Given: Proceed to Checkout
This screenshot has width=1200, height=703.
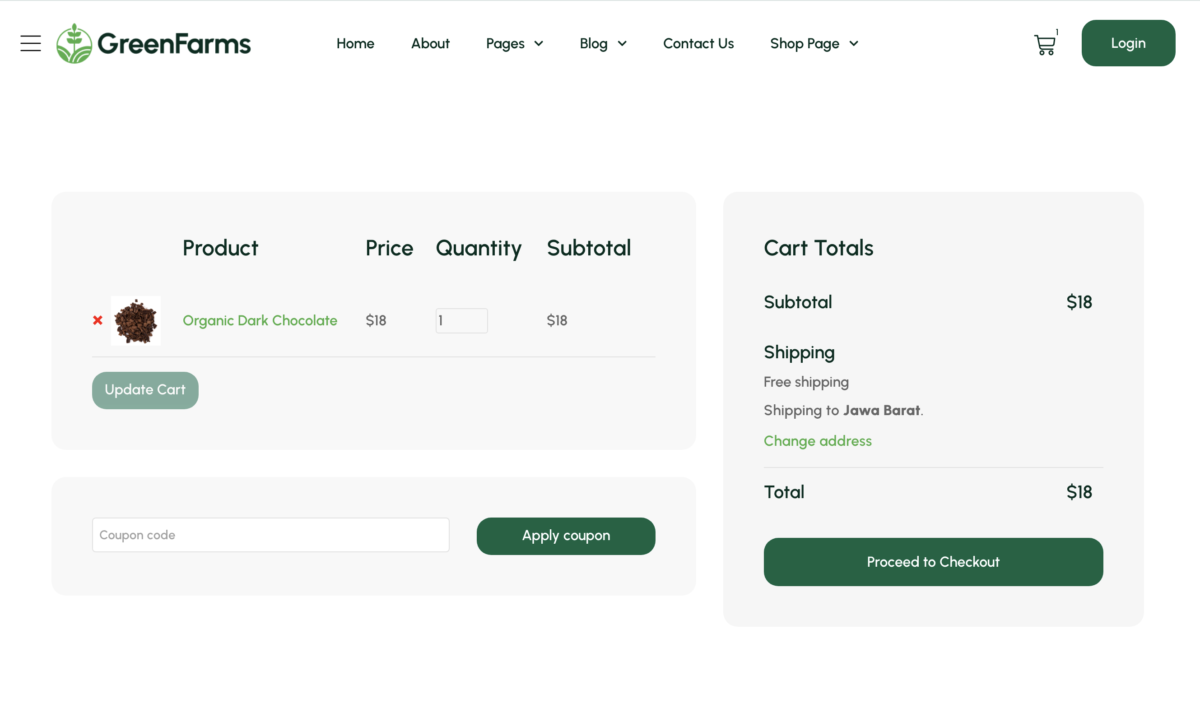Looking at the screenshot, I should pyautogui.click(x=933, y=561).
